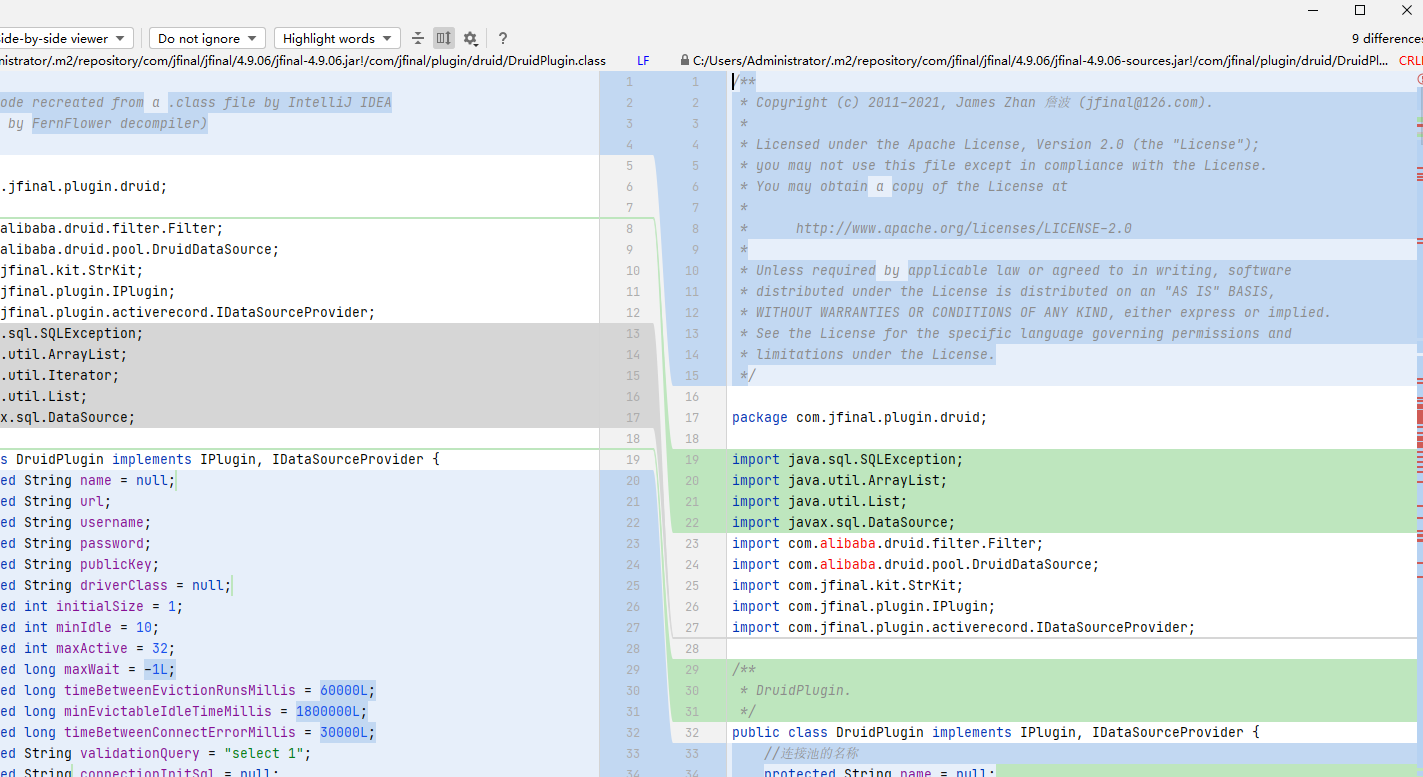Open diff settings gear menu
Image resolution: width=1423 pixels, height=777 pixels.
[x=470, y=39]
